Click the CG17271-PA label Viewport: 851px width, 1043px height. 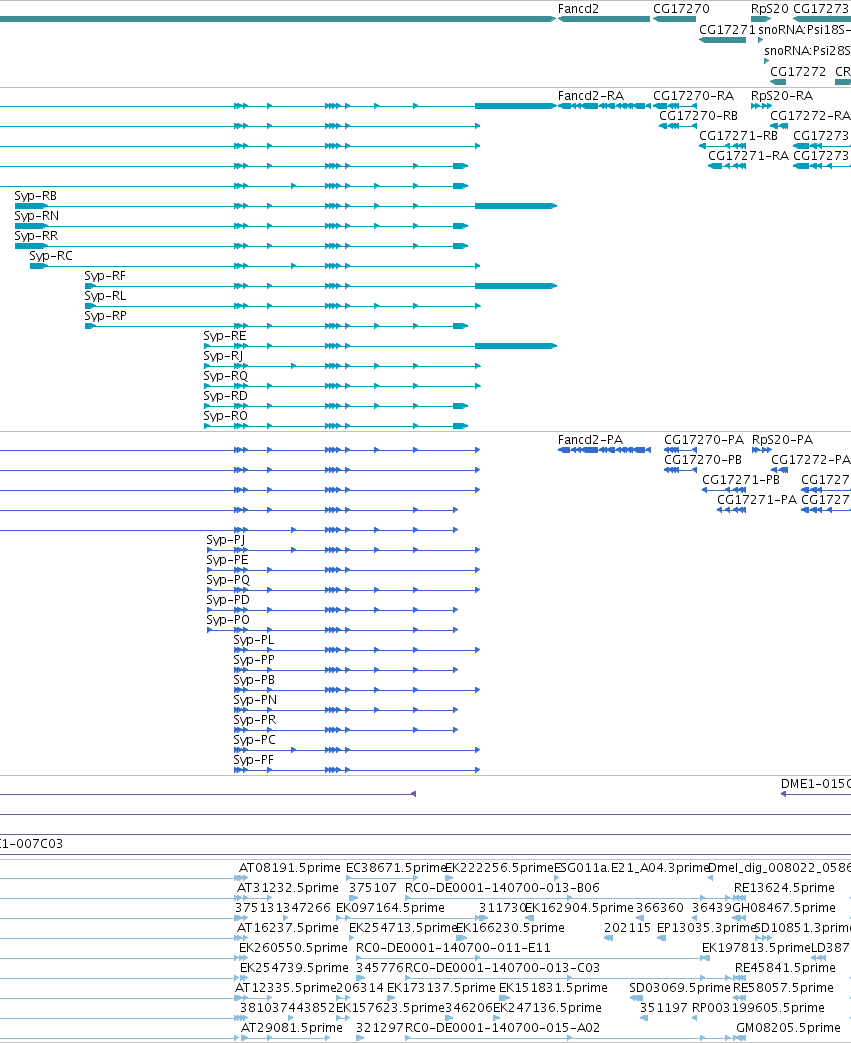coord(757,500)
